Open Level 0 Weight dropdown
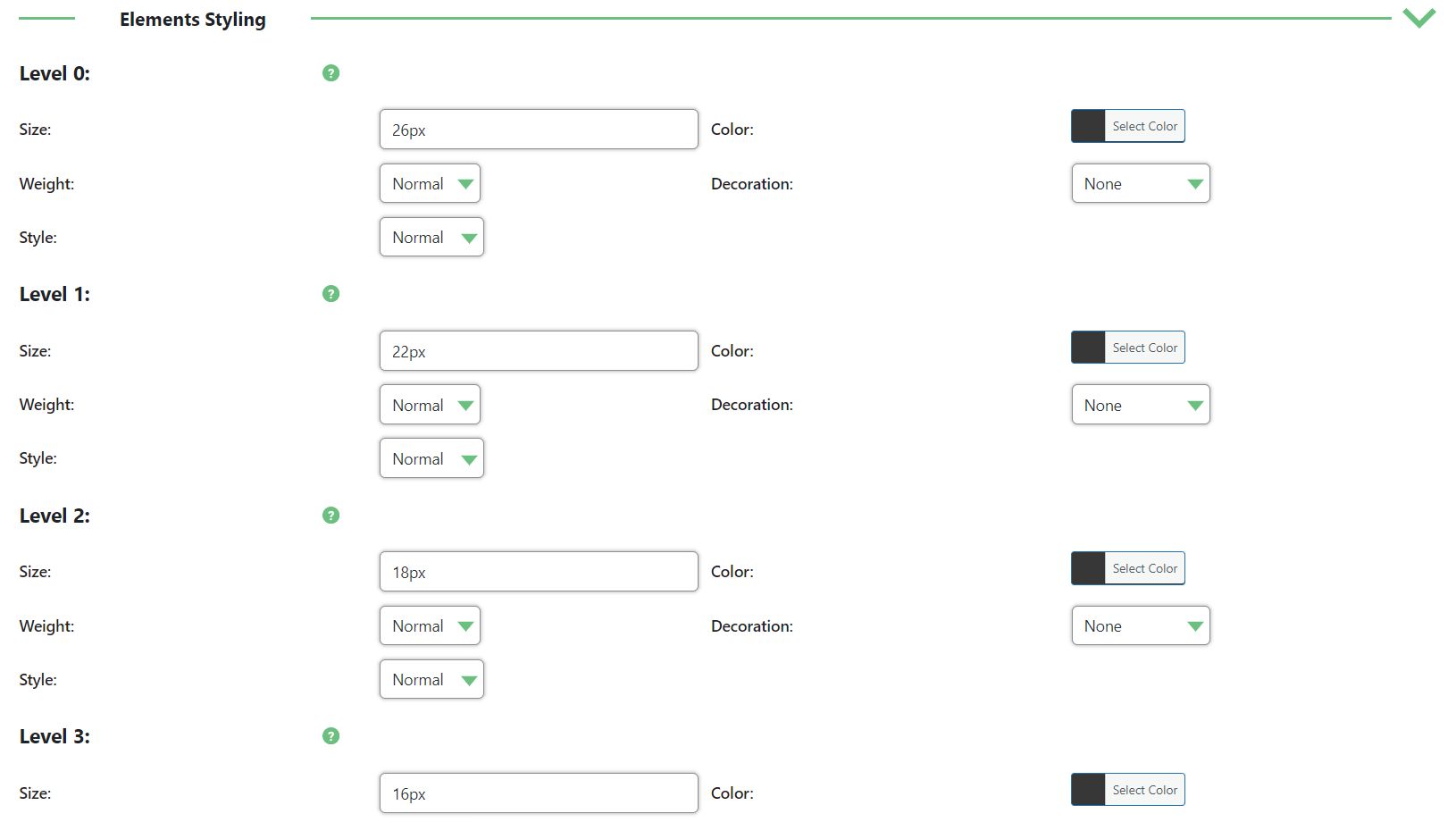Viewport: 1456px width, 822px height. click(430, 183)
